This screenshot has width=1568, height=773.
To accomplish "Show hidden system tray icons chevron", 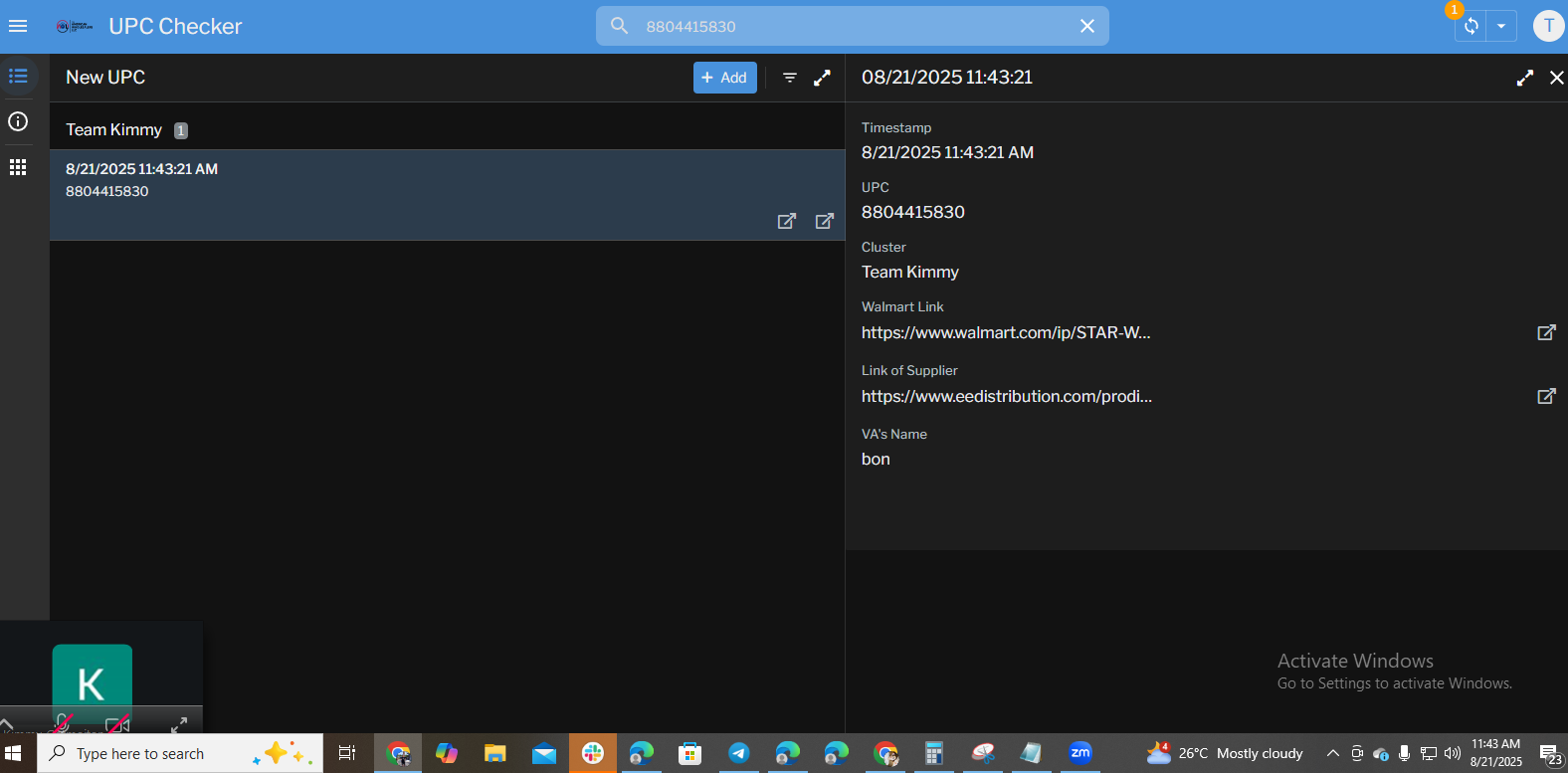I will (1332, 753).
